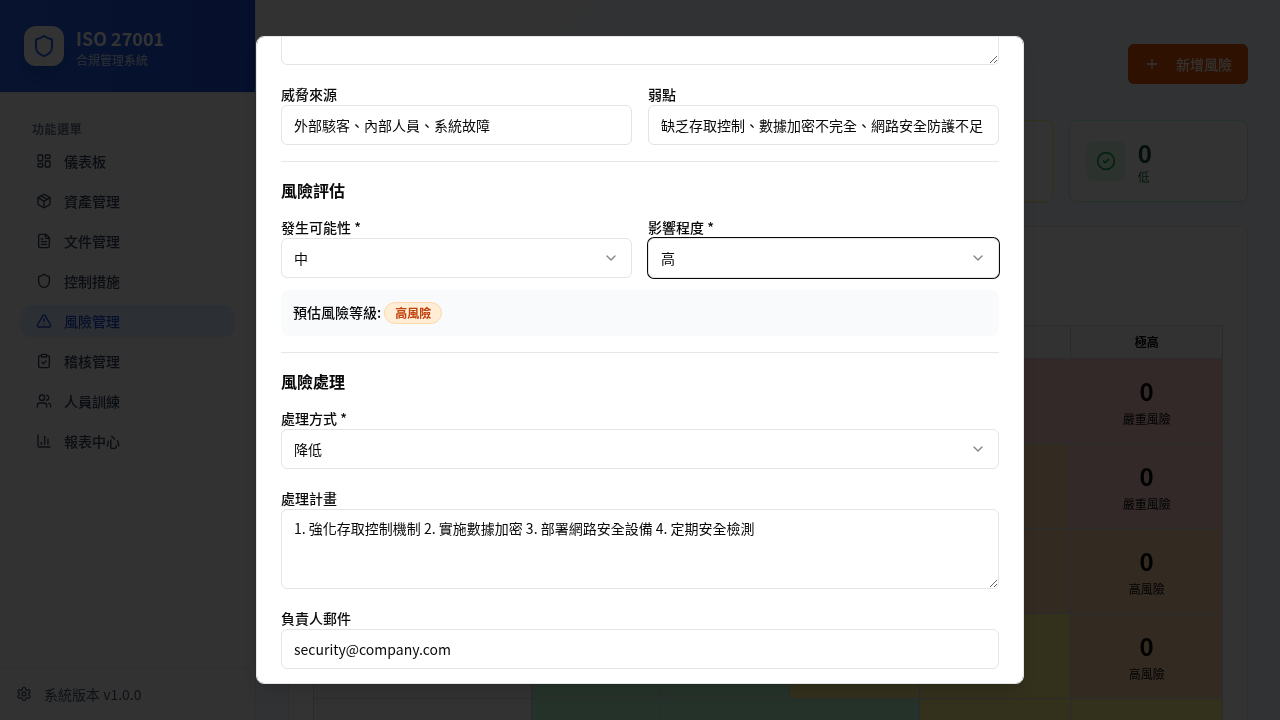Click the 新增風險 button
The image size is (1280, 720).
click(1187, 64)
